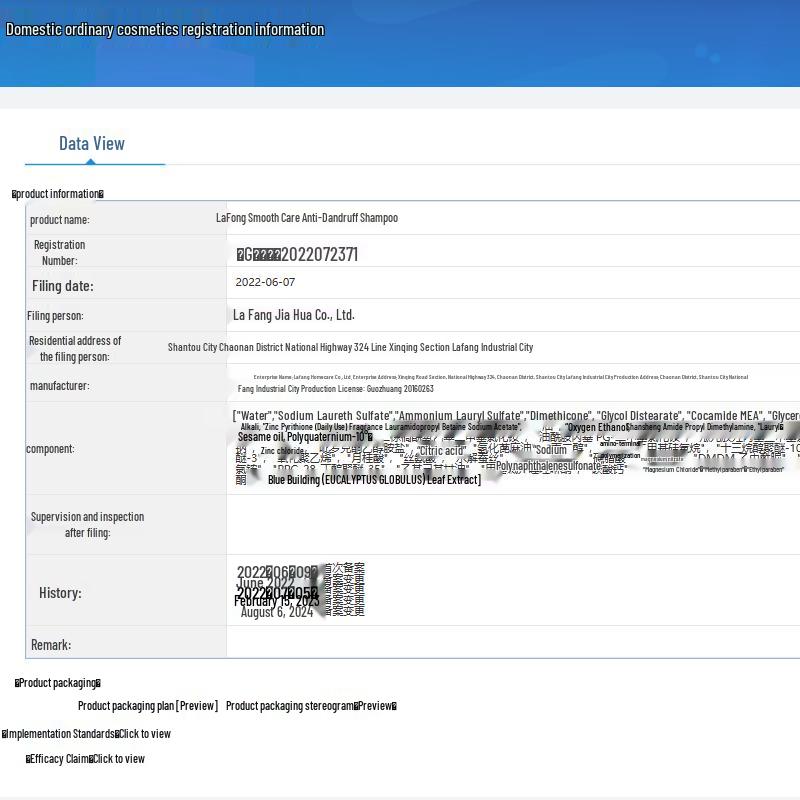
Task: Click the Eucalyptus Globulus Leaf Extract ingredient
Action: click(374, 480)
